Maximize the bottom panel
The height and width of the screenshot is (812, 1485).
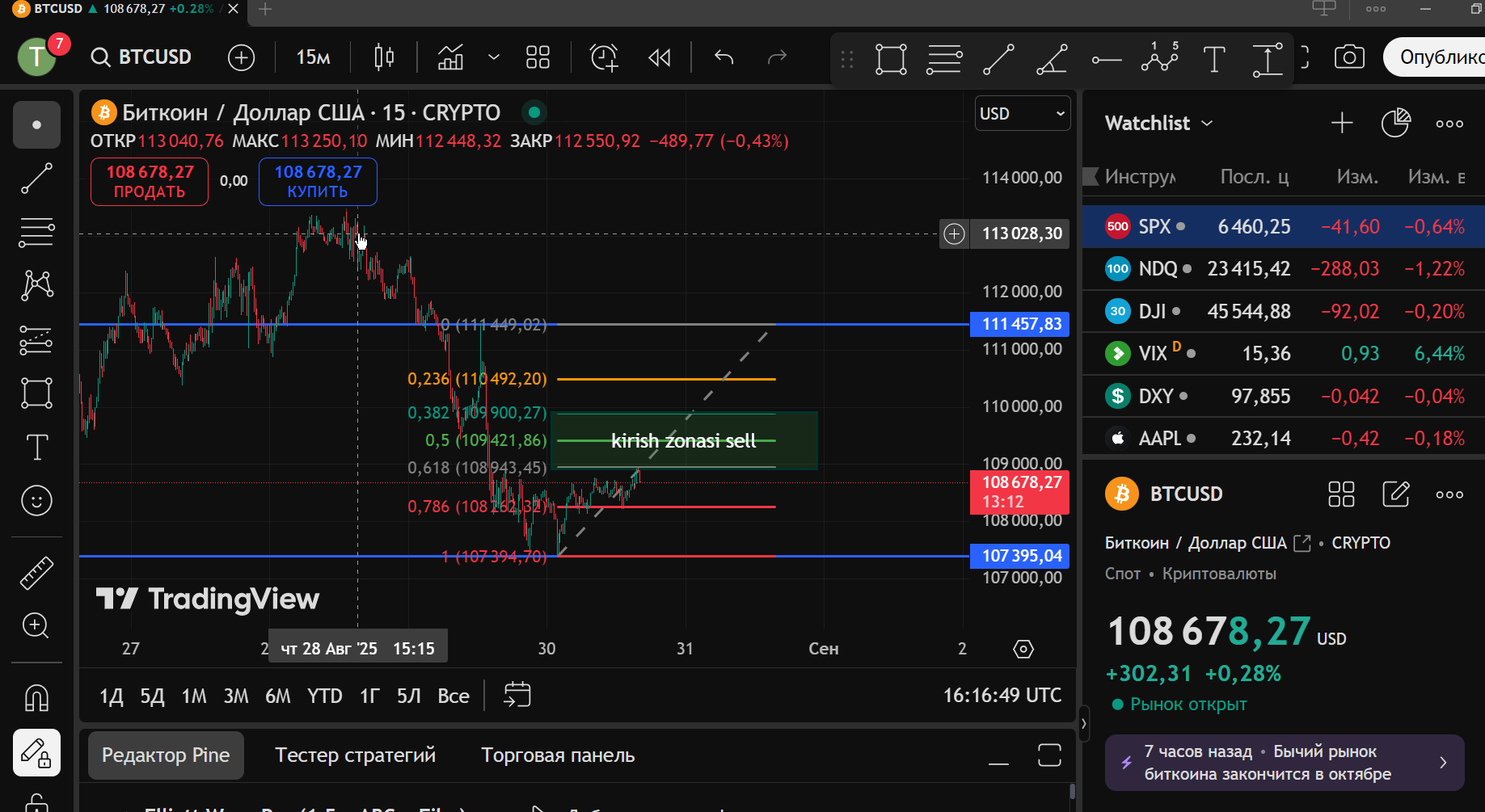pyautogui.click(x=1049, y=755)
